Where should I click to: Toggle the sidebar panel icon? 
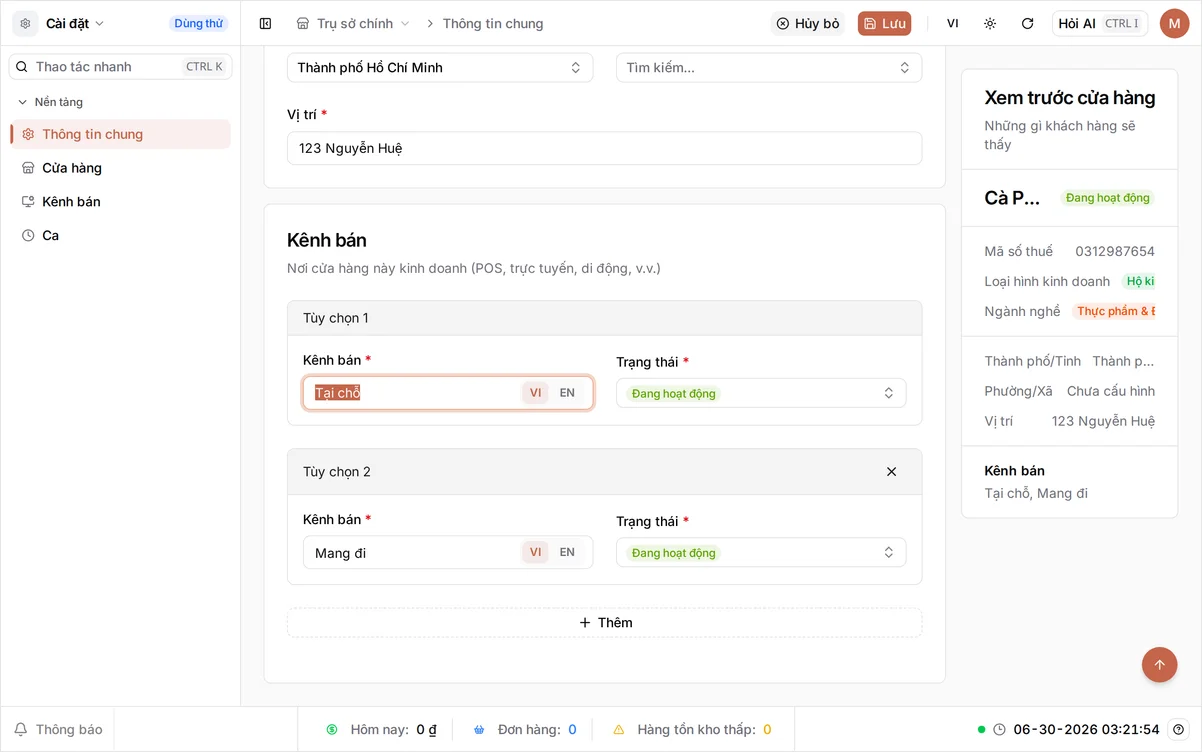[x=265, y=23]
